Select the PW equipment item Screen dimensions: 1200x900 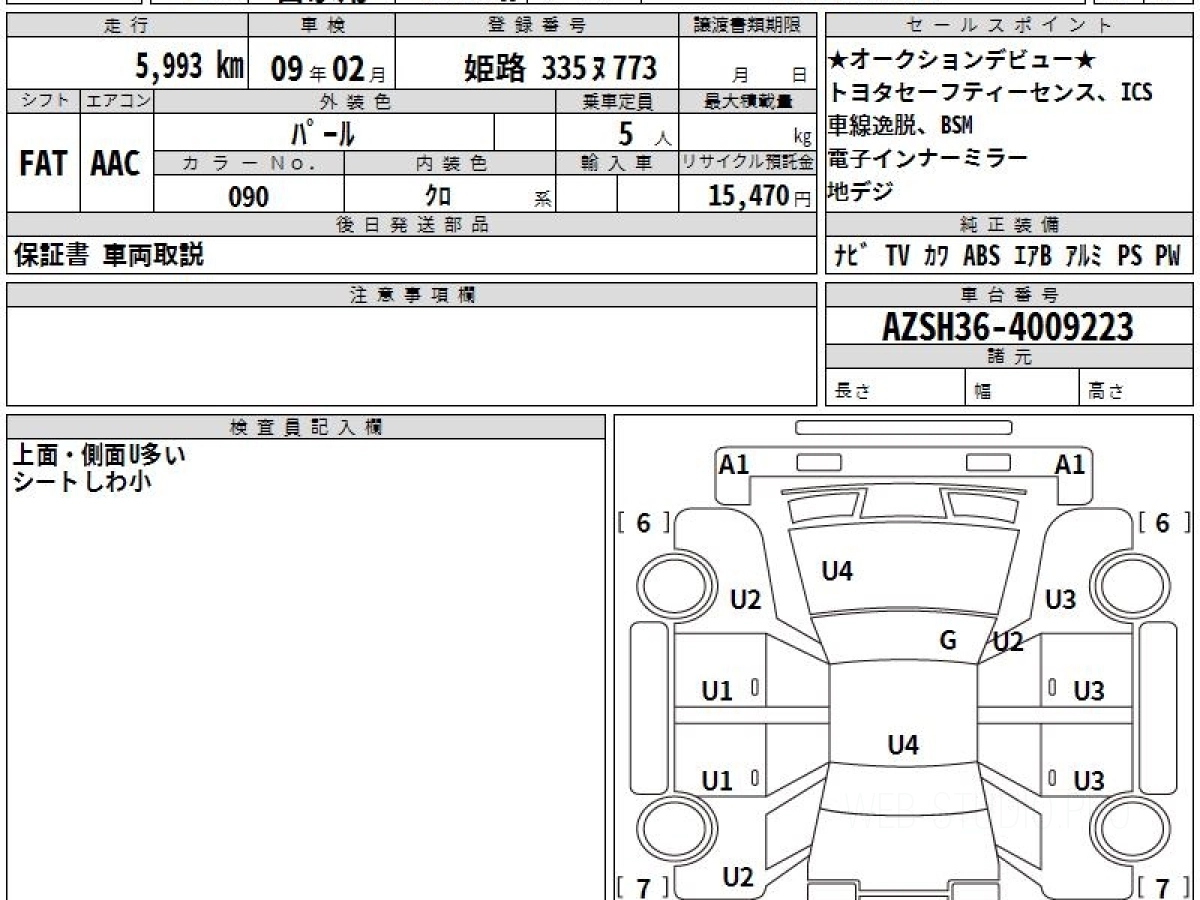click(x=1168, y=256)
